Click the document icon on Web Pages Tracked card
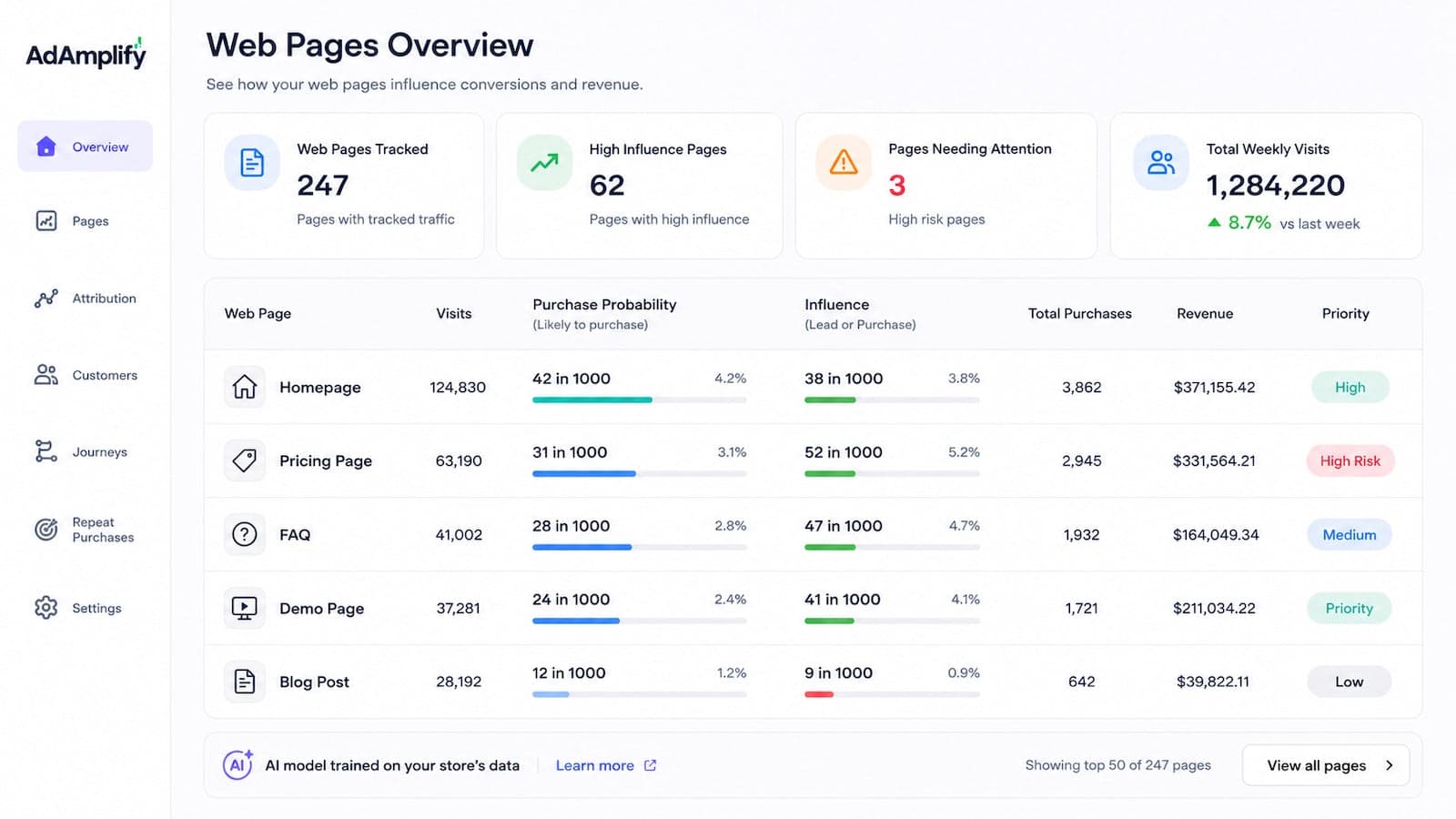 [252, 163]
